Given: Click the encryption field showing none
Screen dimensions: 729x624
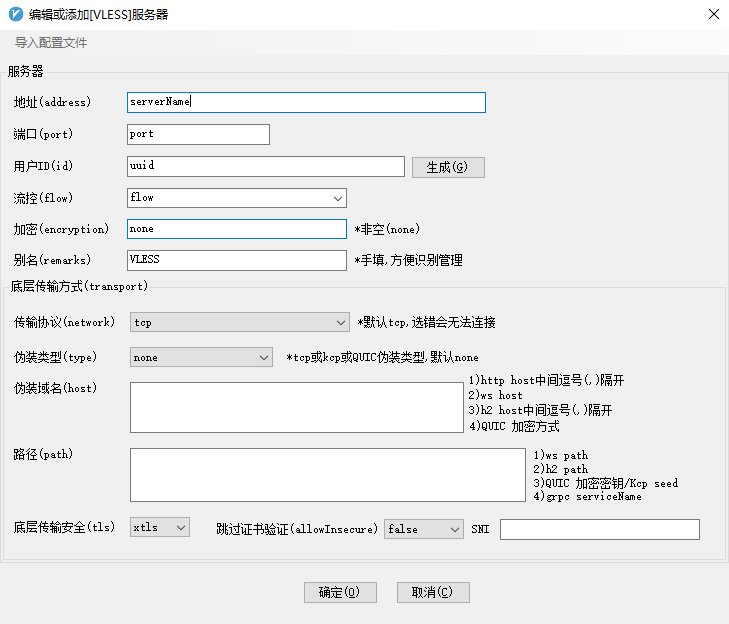Looking at the screenshot, I should [237, 229].
